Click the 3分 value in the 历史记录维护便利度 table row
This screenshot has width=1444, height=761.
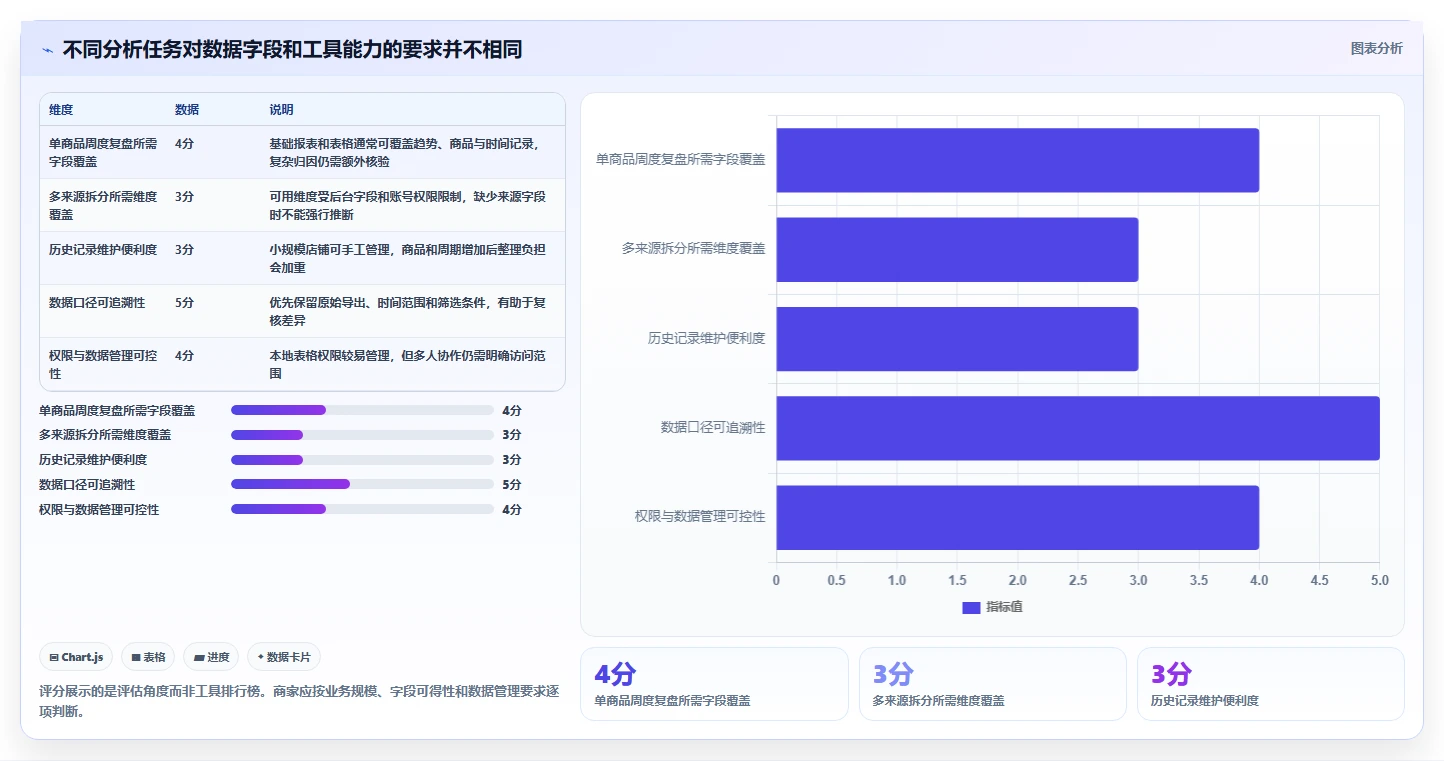(184, 249)
